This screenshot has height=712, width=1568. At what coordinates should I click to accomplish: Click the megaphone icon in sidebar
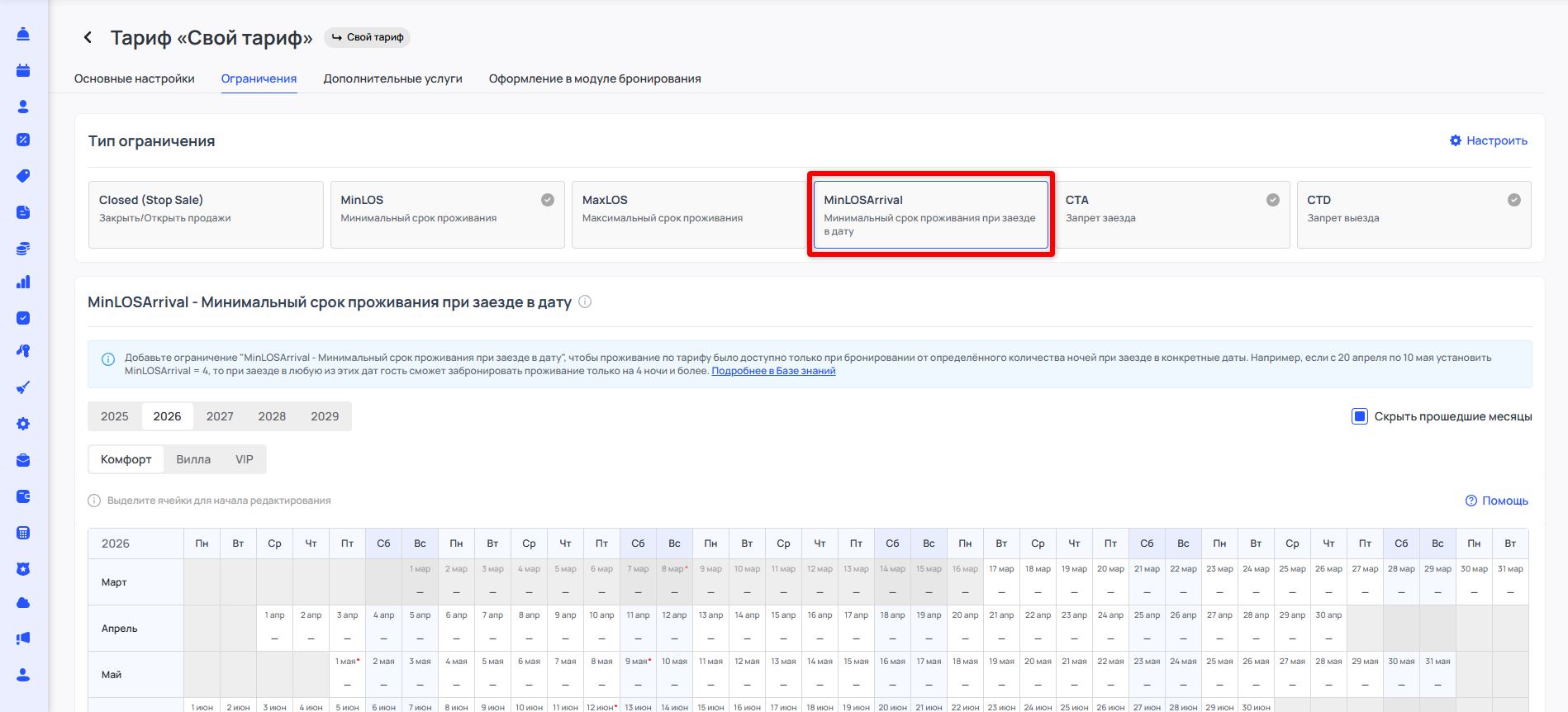(23, 638)
